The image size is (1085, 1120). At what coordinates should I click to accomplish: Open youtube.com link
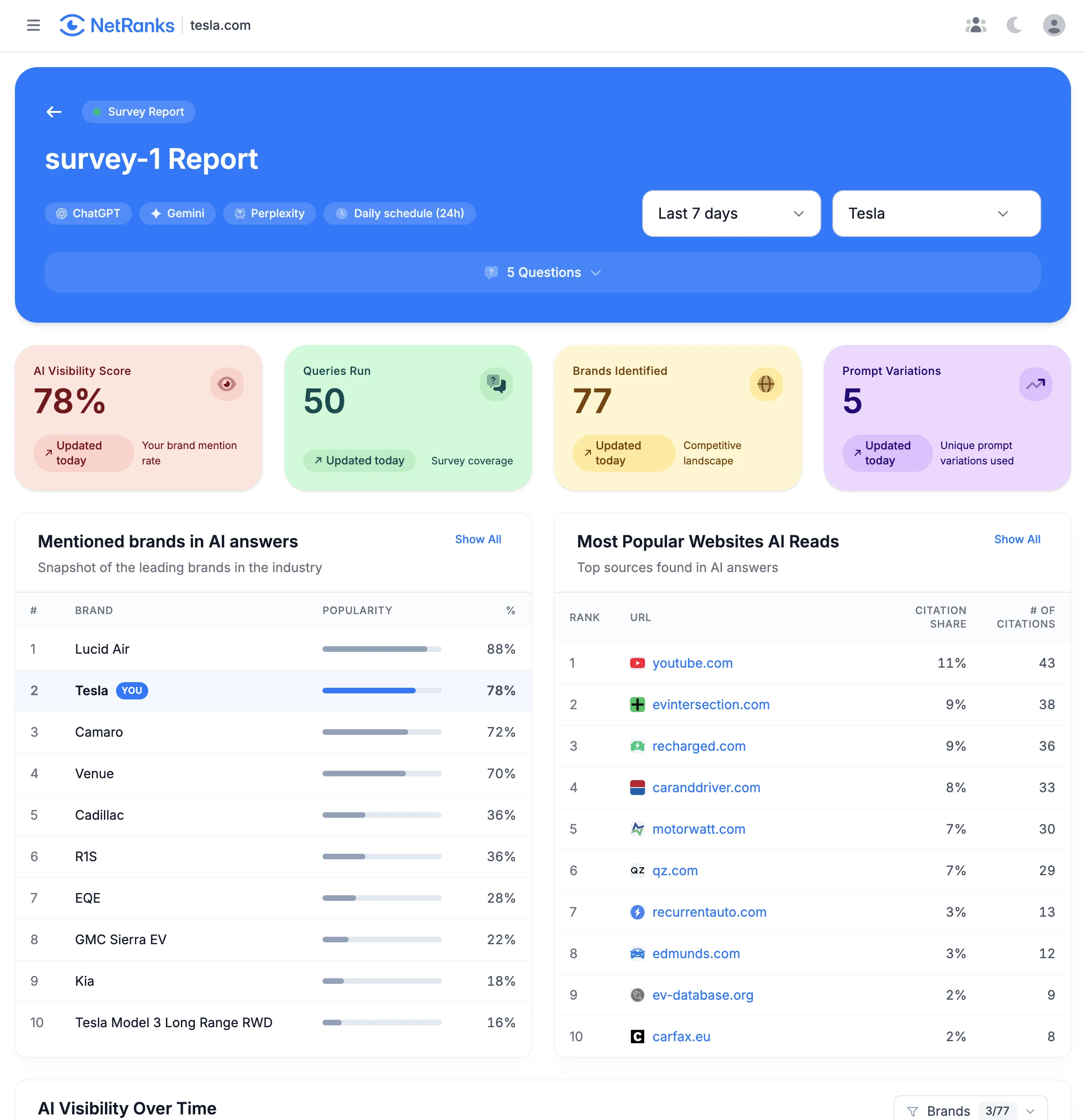[692, 663]
